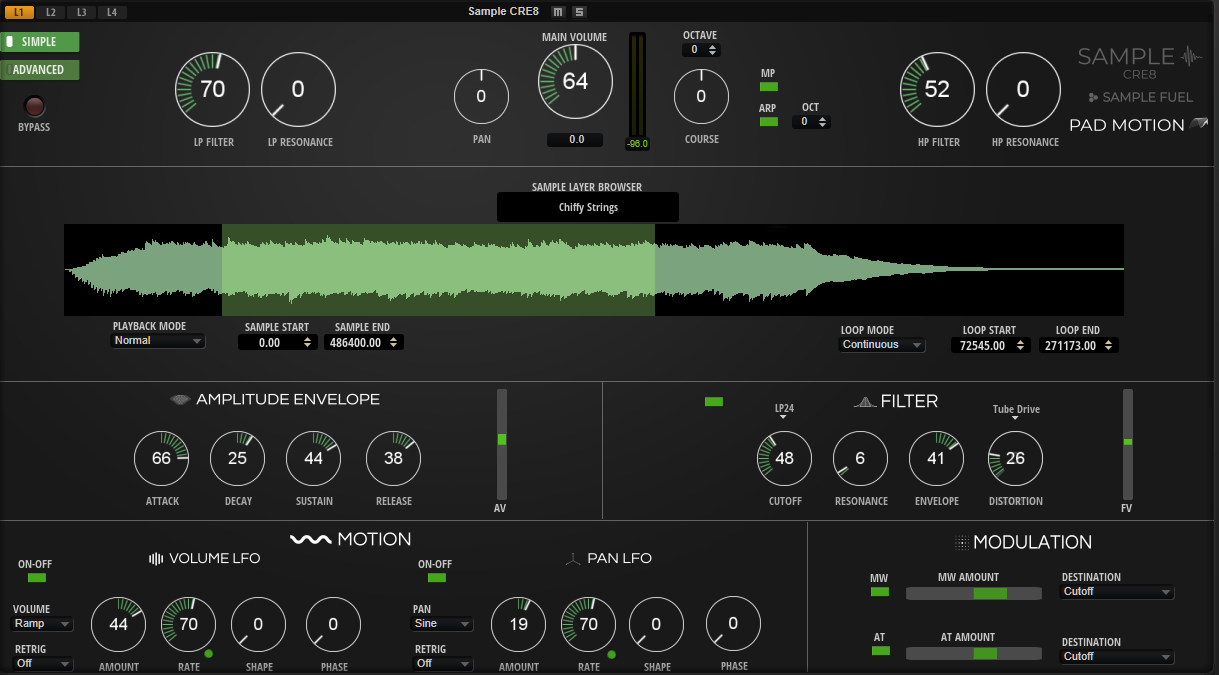Click the Amplitude Envelope eye icon
The image size is (1219, 675).
click(x=180, y=400)
